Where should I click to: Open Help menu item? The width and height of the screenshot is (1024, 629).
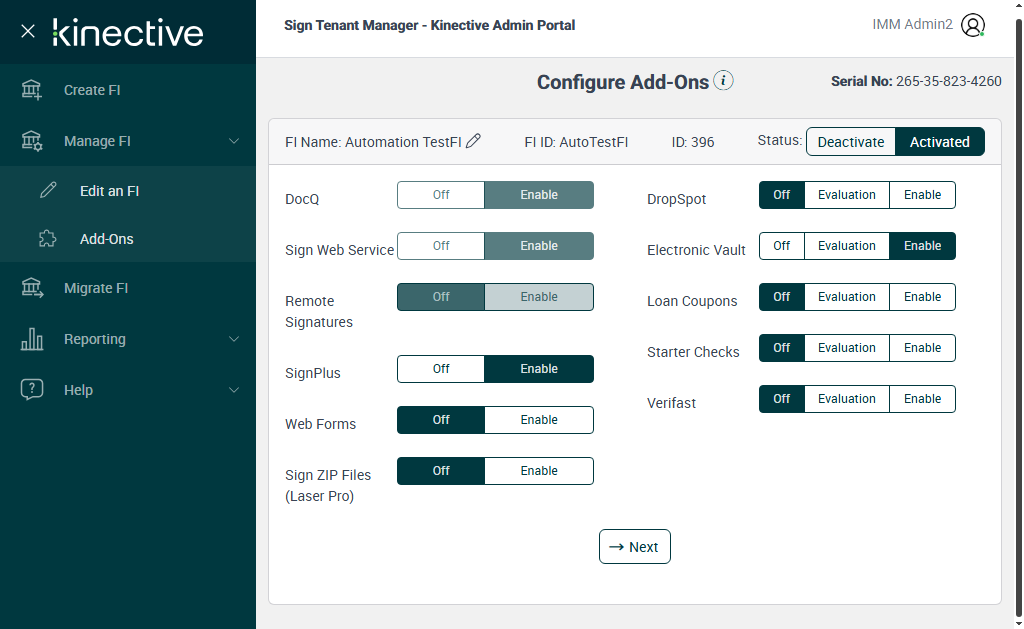[128, 390]
